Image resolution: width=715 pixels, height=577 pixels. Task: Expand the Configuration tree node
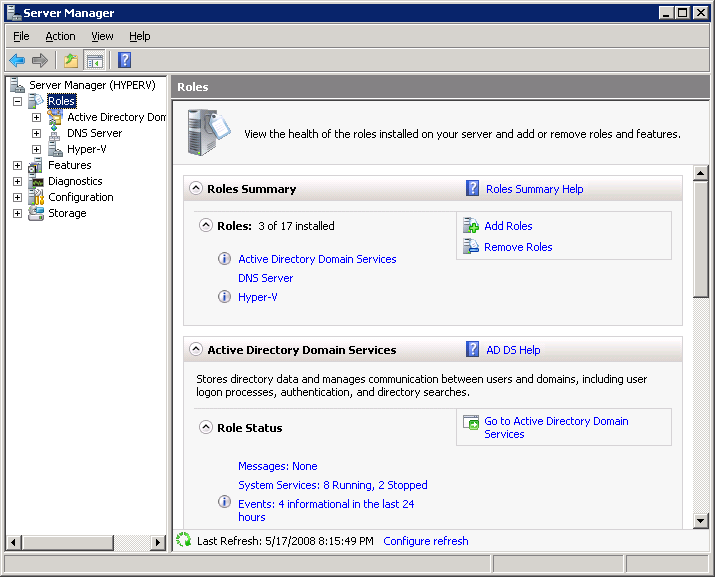[17, 197]
